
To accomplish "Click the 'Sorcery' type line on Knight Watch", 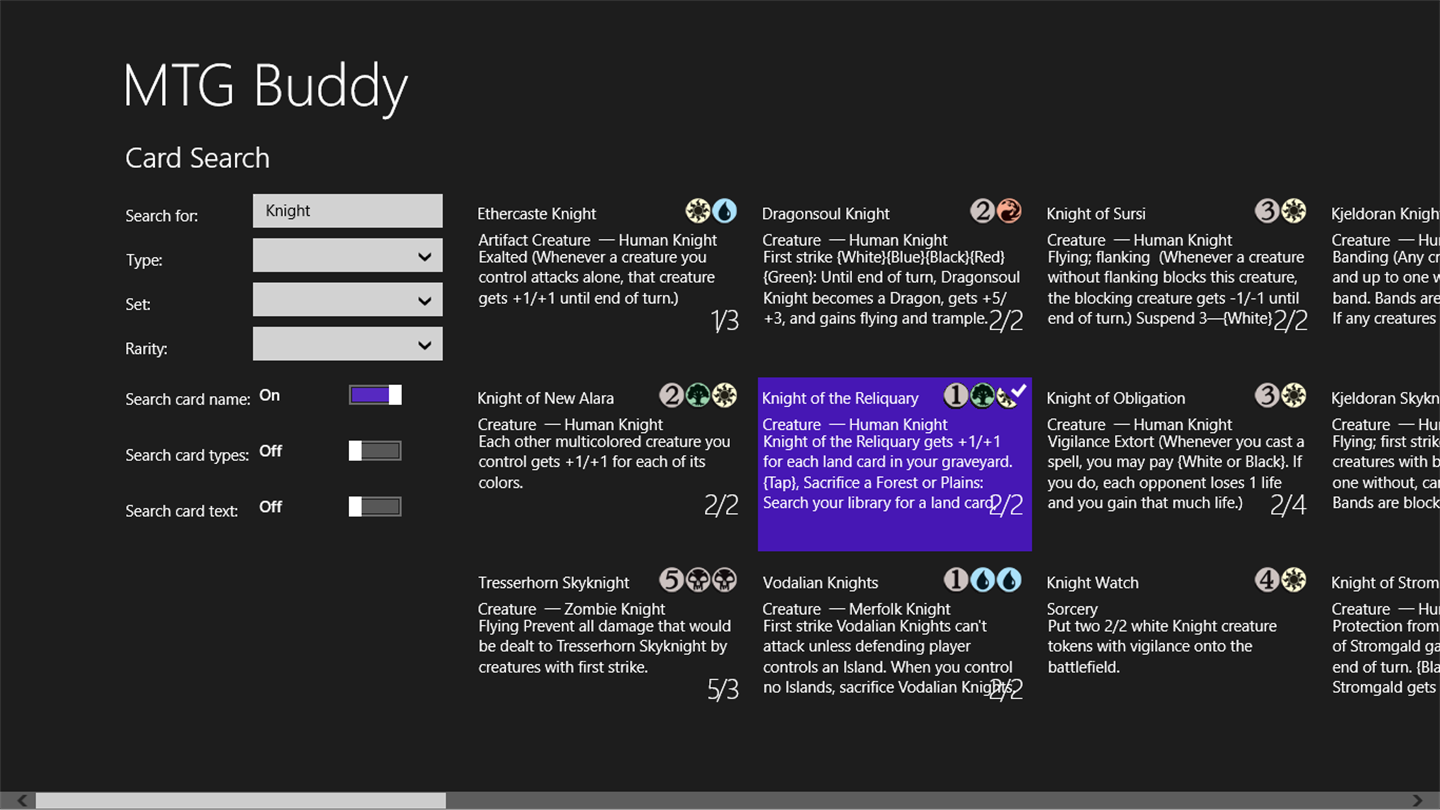I will click(x=1072, y=609).
